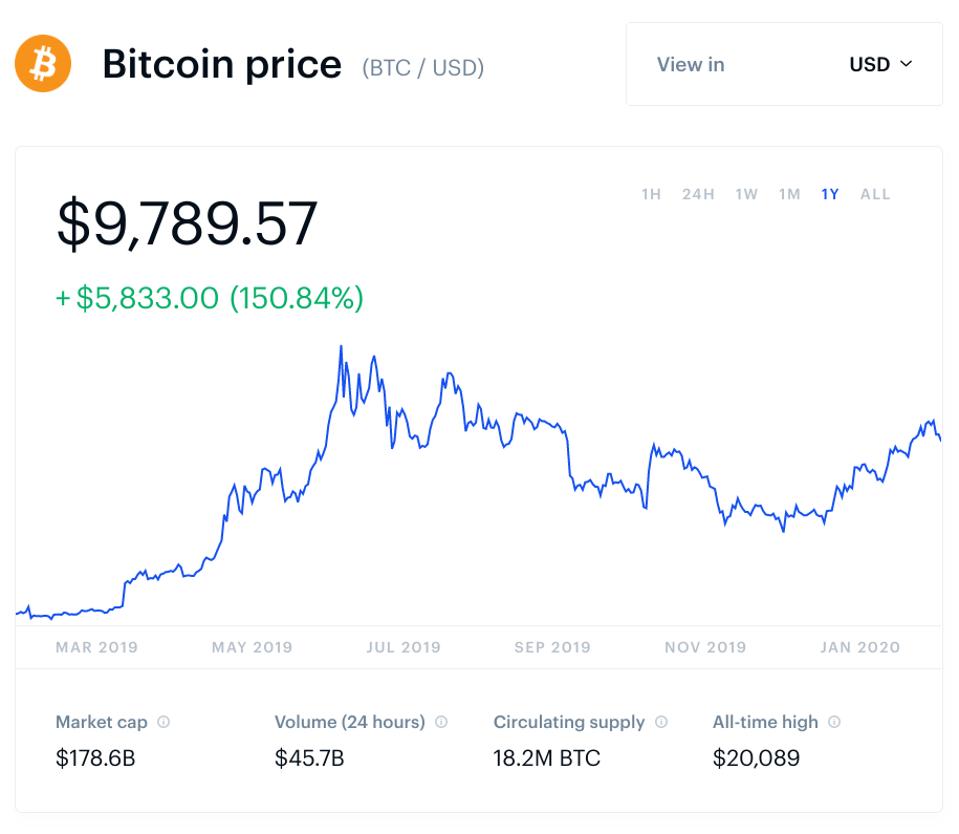The image size is (959, 834).
Task: Click the JAN 2020 axis label
Action: click(x=860, y=647)
